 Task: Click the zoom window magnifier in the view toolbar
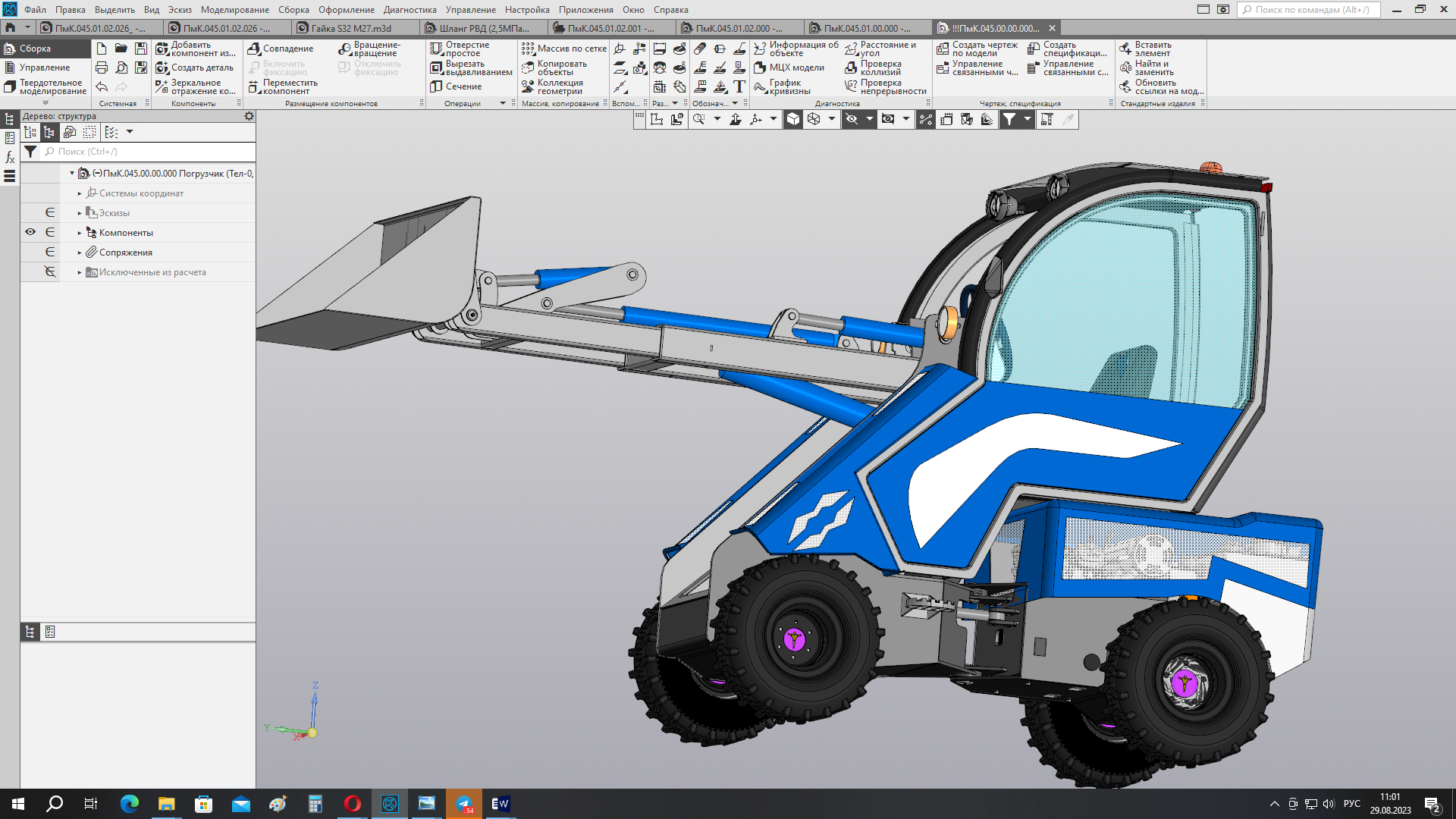click(698, 119)
